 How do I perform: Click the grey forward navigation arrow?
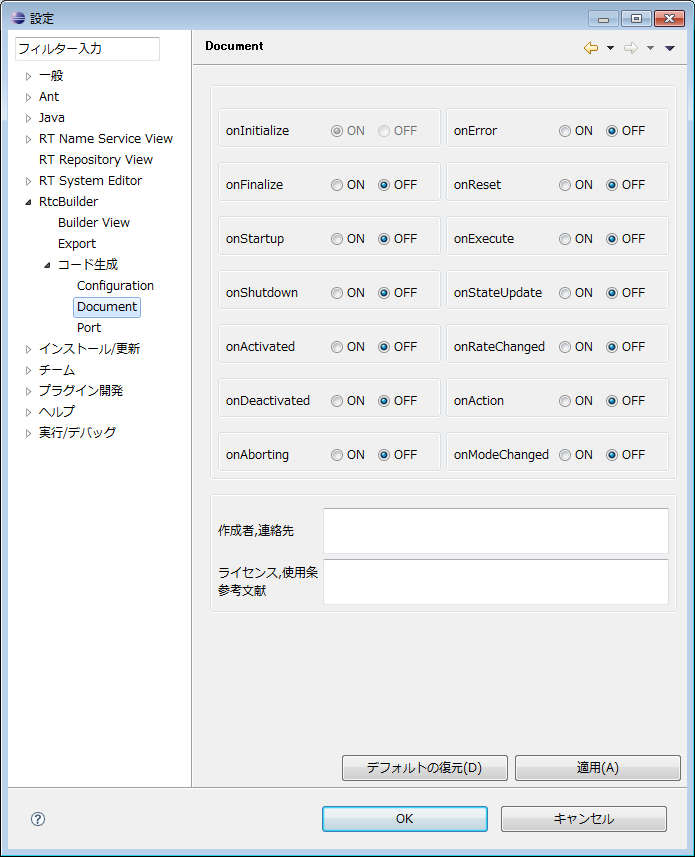point(631,48)
